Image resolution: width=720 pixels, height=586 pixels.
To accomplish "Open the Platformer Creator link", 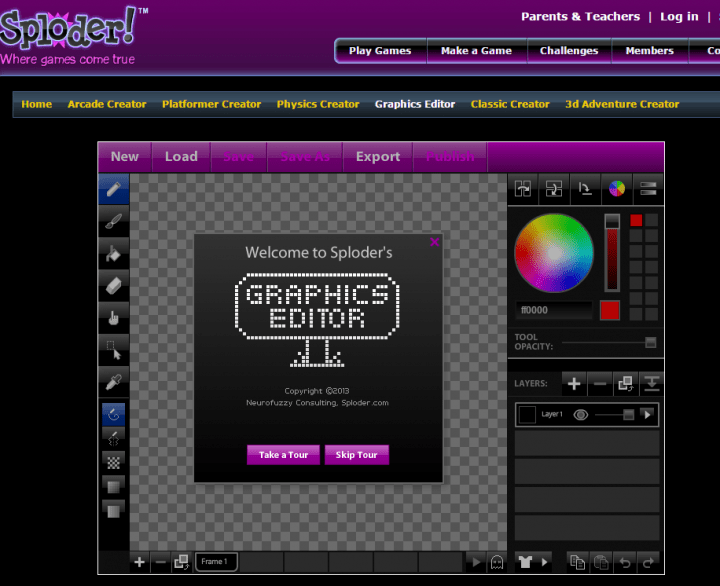I will click(211, 104).
